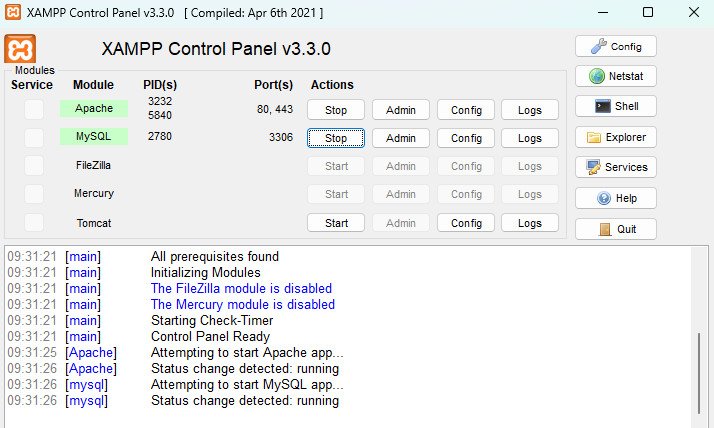The image size is (714, 428).
Task: Open Apache Config menu
Action: pos(466,110)
